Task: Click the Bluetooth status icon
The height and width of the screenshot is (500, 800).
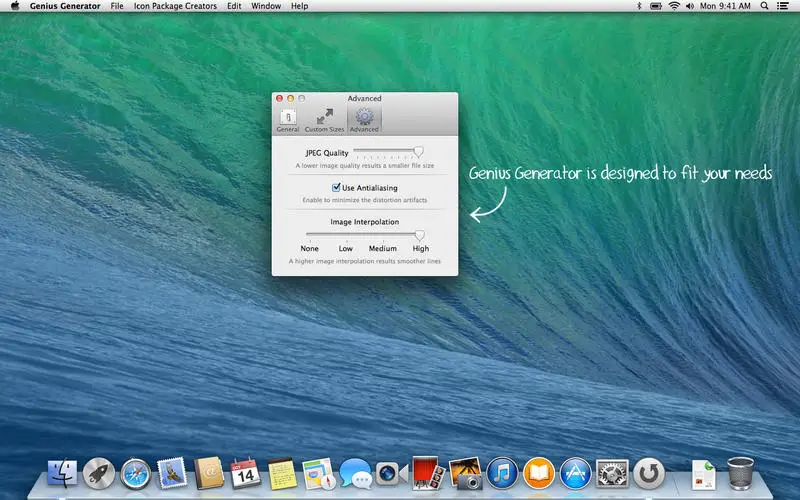Action: click(x=639, y=6)
